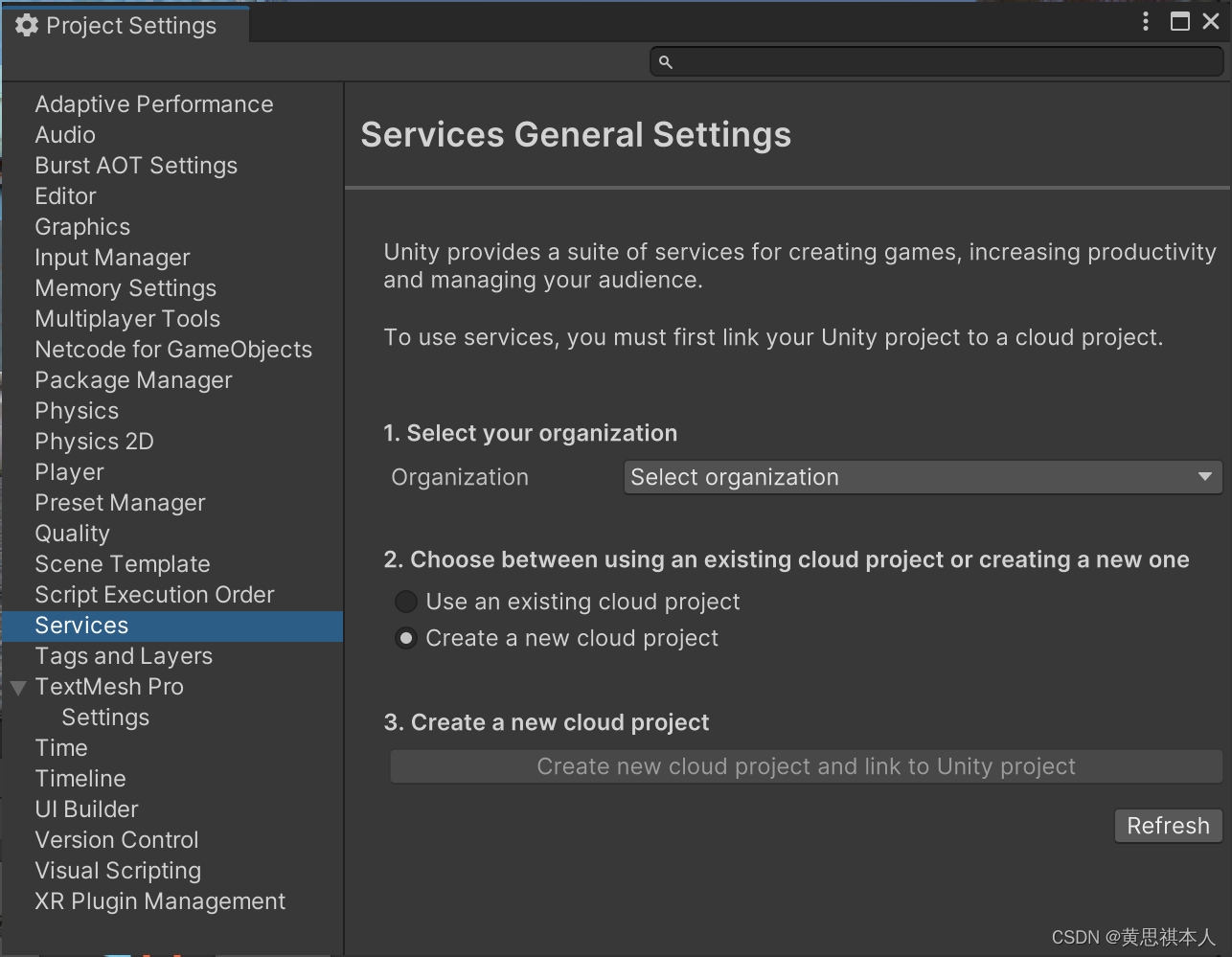Screen dimensions: 1232x957
Task: Open the Select organization dropdown
Action: pyautogui.click(x=923, y=477)
